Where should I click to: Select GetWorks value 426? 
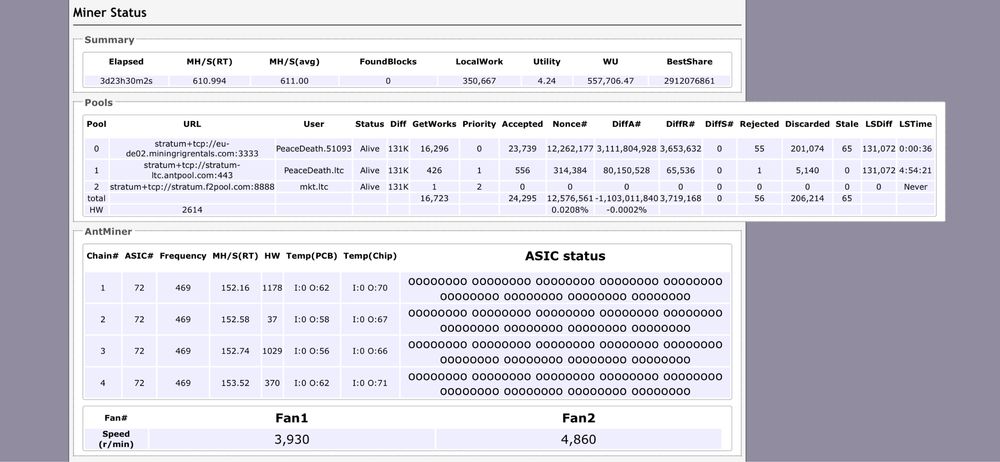tap(434, 170)
